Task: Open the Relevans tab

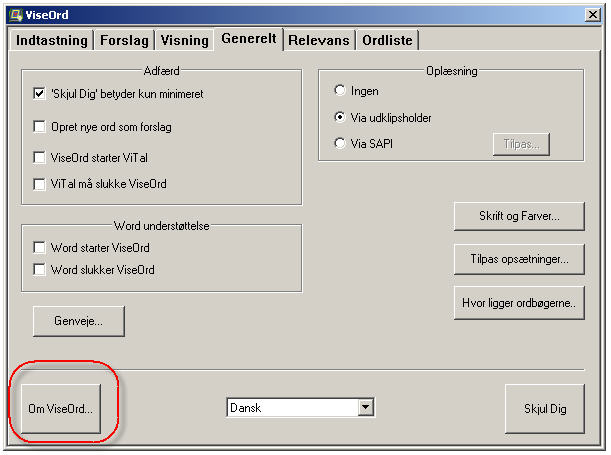Action: pyautogui.click(x=319, y=40)
